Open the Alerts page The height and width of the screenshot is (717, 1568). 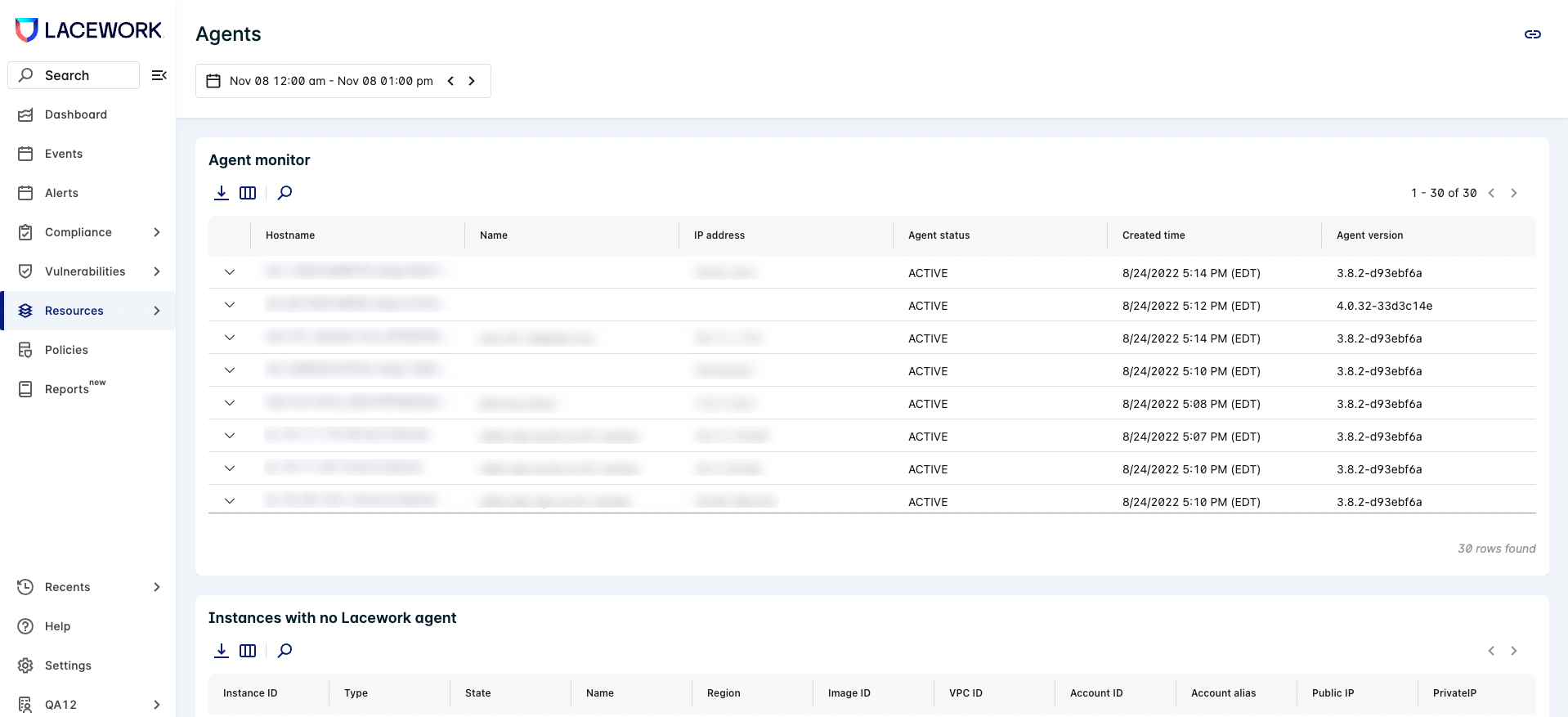coord(61,193)
